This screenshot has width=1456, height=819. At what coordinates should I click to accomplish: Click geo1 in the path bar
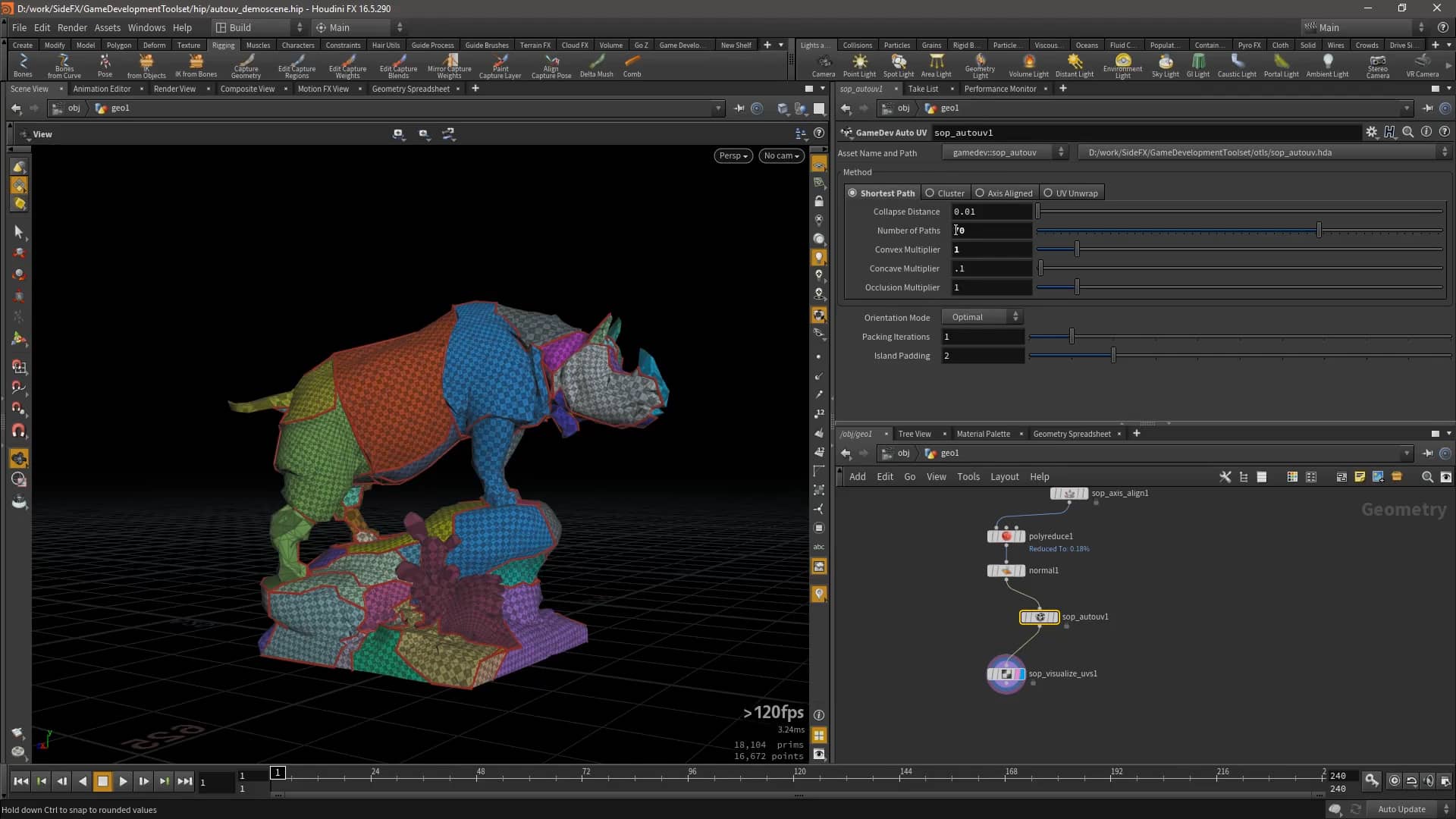pos(119,108)
